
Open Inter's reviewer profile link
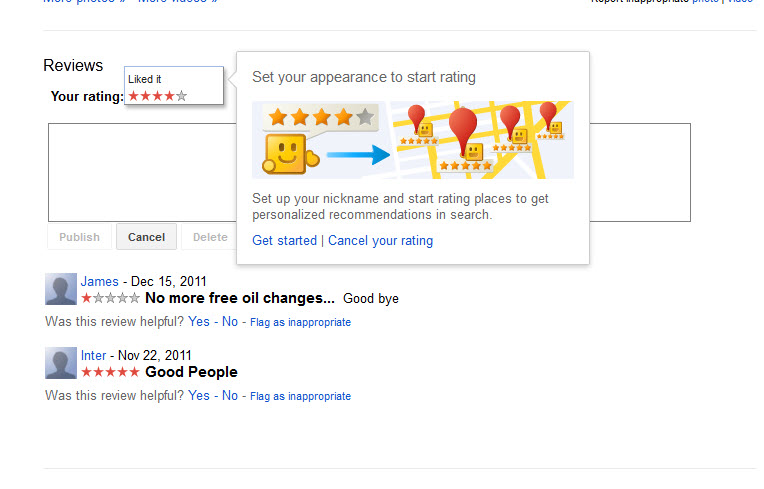[93, 356]
